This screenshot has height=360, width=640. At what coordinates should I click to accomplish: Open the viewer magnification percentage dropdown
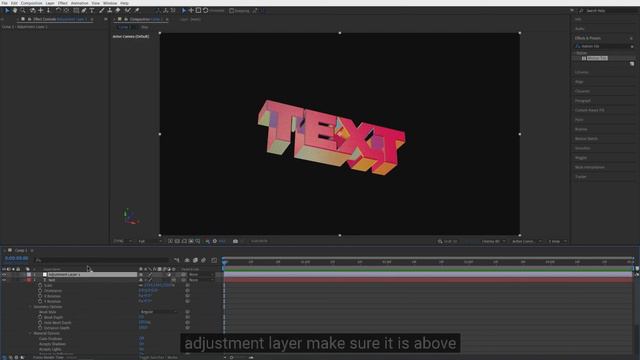123,241
